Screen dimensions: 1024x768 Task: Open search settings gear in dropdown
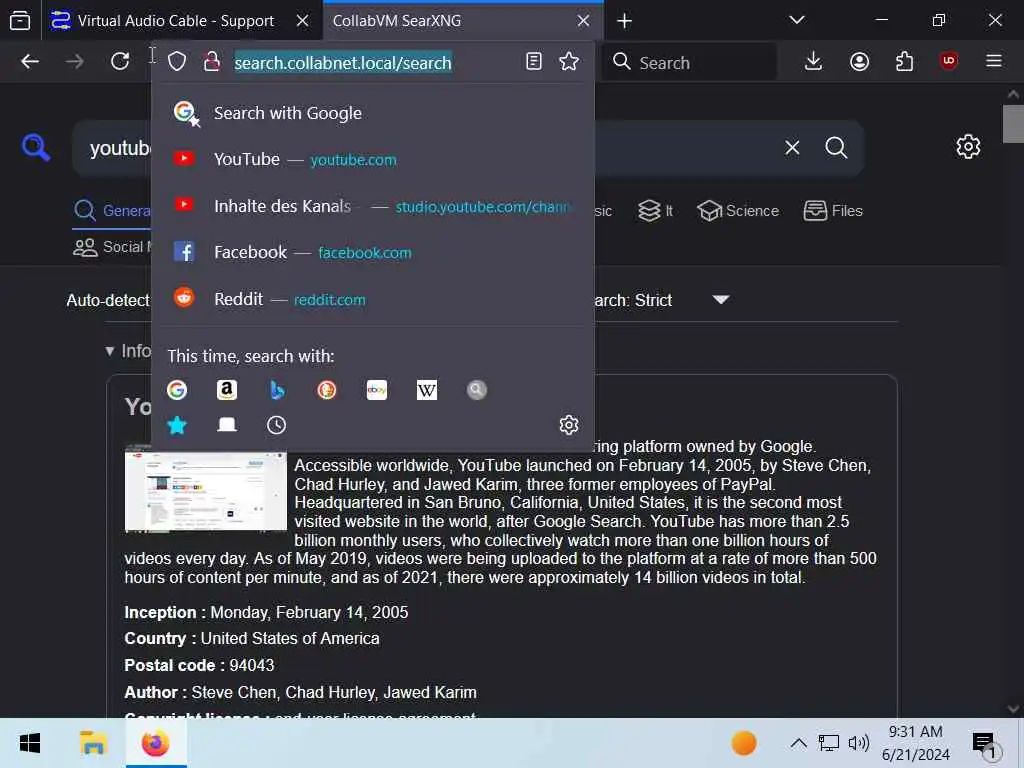[569, 425]
